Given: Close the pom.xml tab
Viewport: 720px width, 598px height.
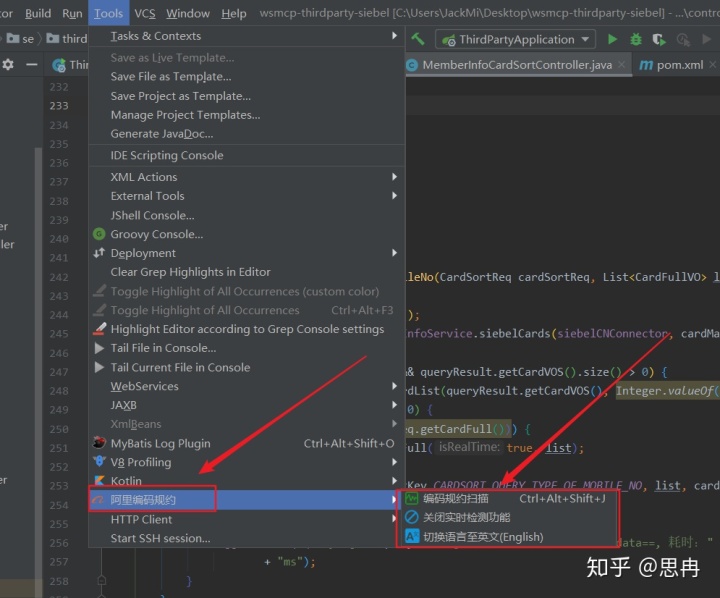Looking at the screenshot, I should [713, 65].
